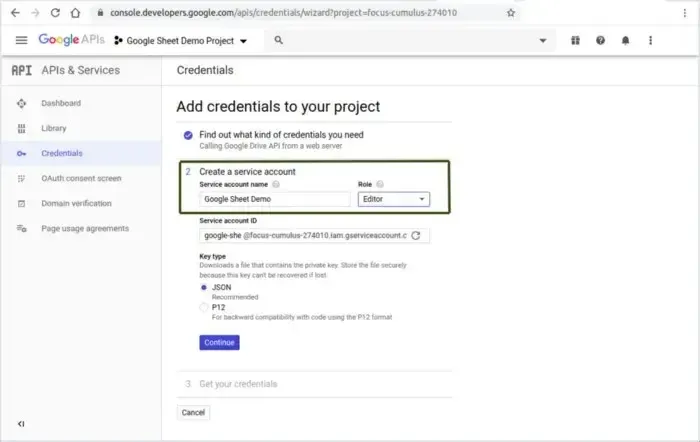700x442 pixels.
Task: Expand step 3 Get your credentials
Action: pyautogui.click(x=238, y=384)
